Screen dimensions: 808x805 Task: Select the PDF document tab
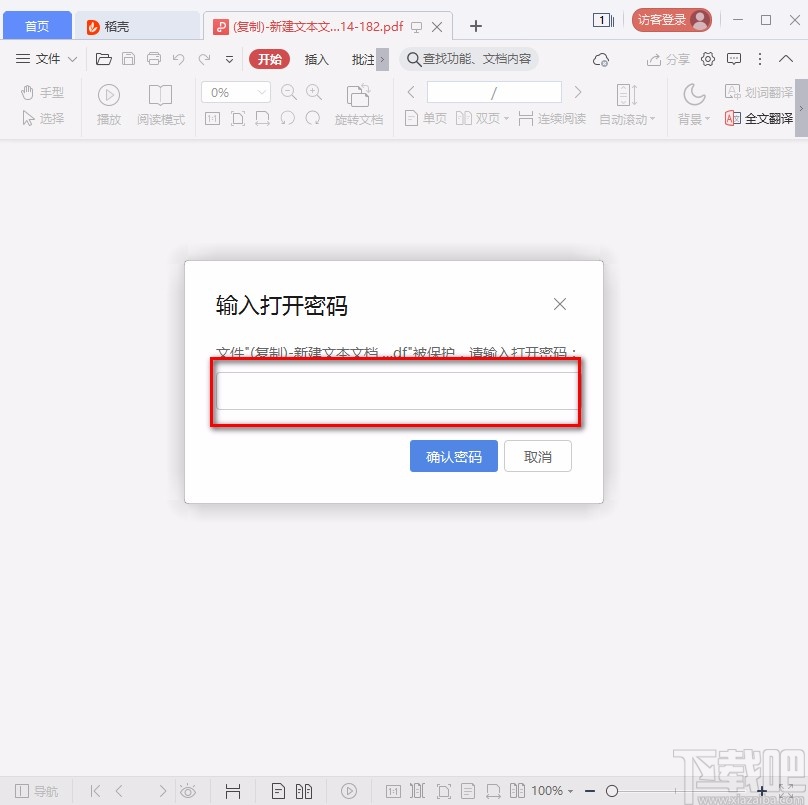pos(317,26)
